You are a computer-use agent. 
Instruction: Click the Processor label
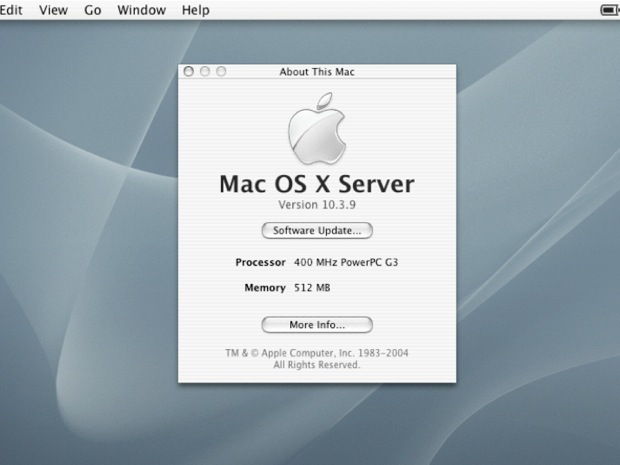(x=260, y=263)
